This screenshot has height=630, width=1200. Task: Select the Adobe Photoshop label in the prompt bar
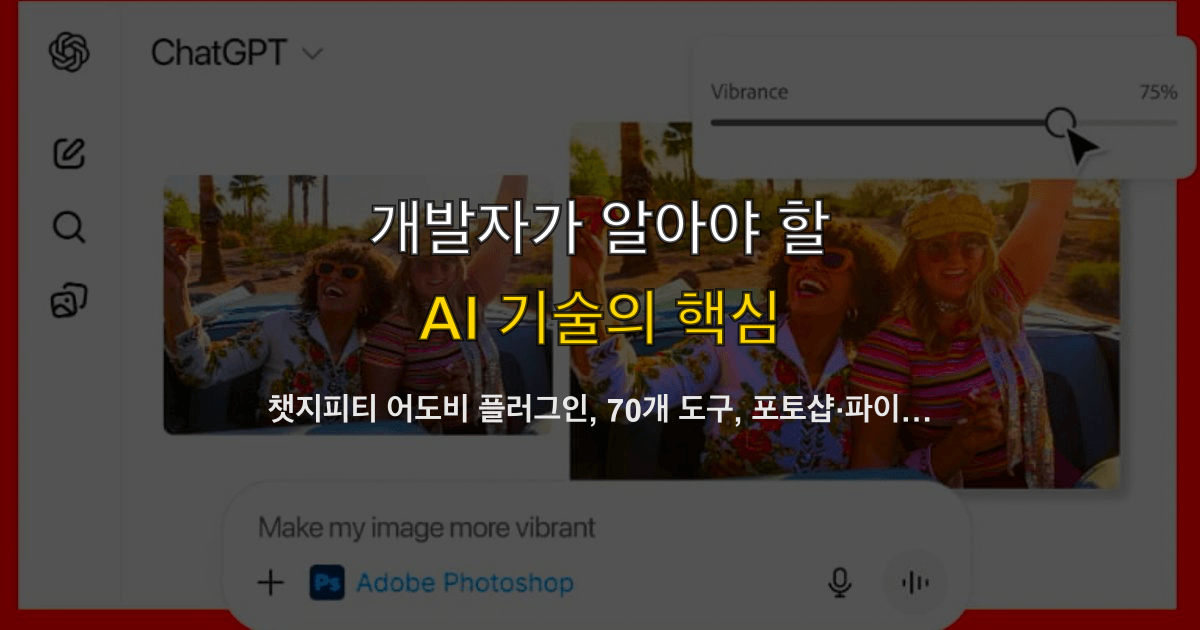pos(465,582)
